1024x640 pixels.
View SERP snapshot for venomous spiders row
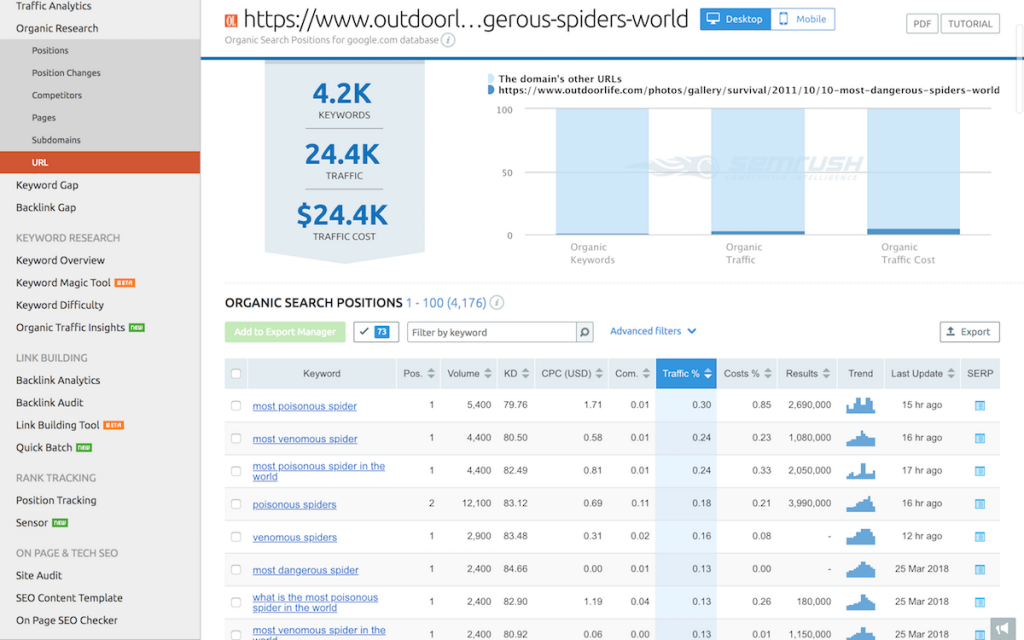pos(980,537)
